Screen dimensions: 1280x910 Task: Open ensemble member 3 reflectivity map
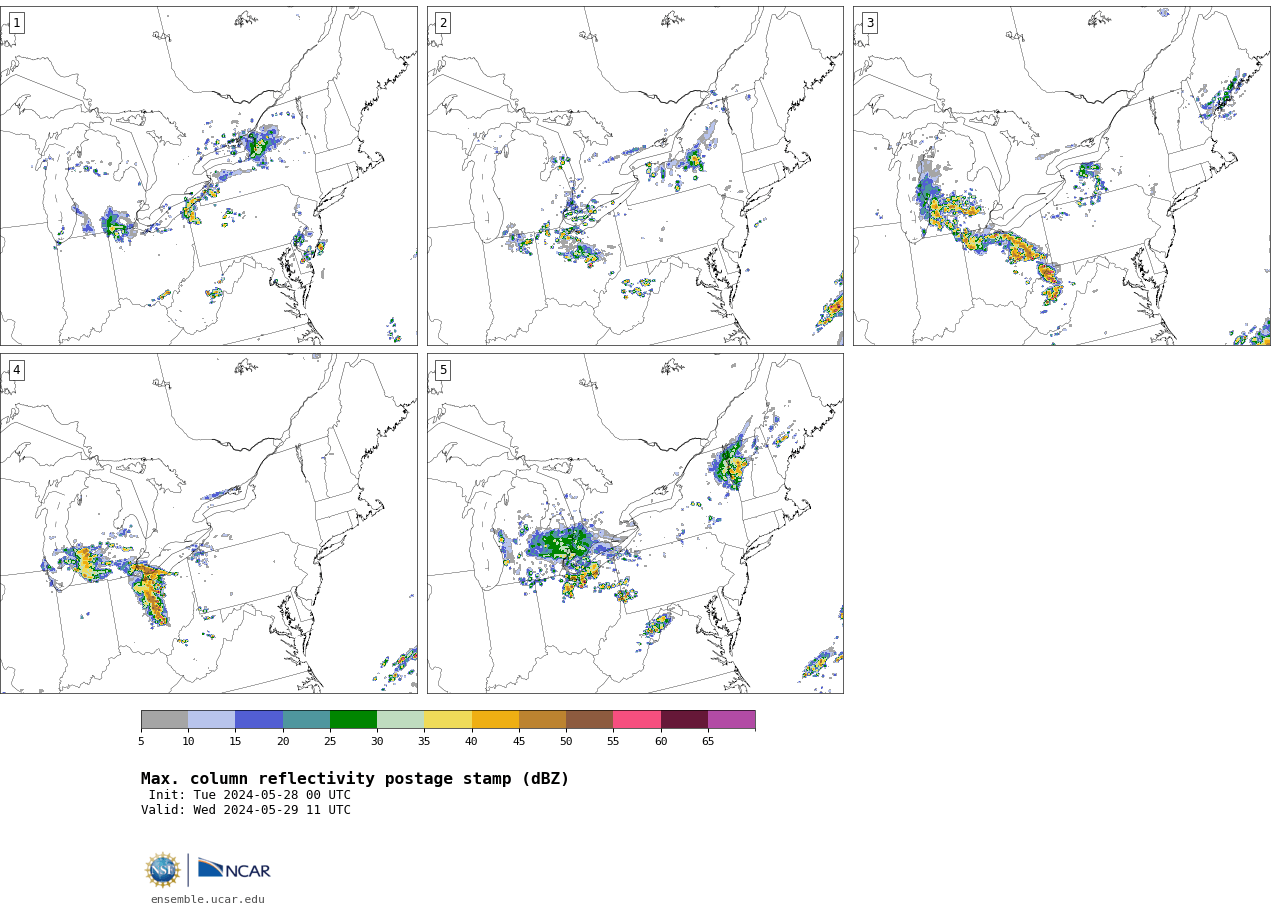click(1062, 176)
